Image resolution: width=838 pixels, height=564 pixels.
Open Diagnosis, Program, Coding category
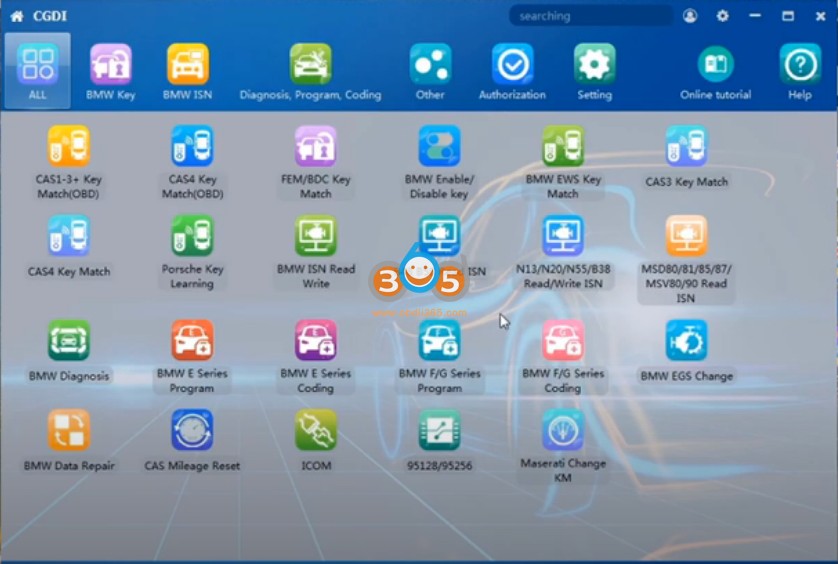coord(311,72)
